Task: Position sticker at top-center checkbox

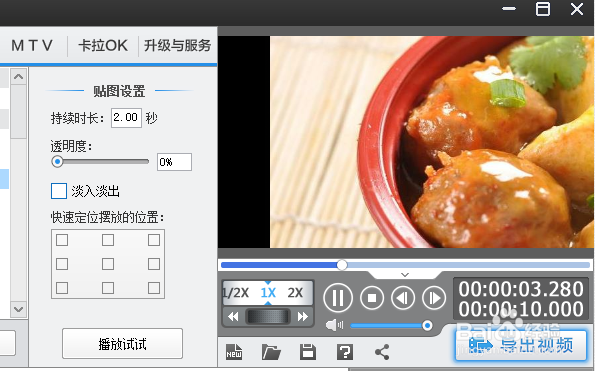Action: click(108, 240)
